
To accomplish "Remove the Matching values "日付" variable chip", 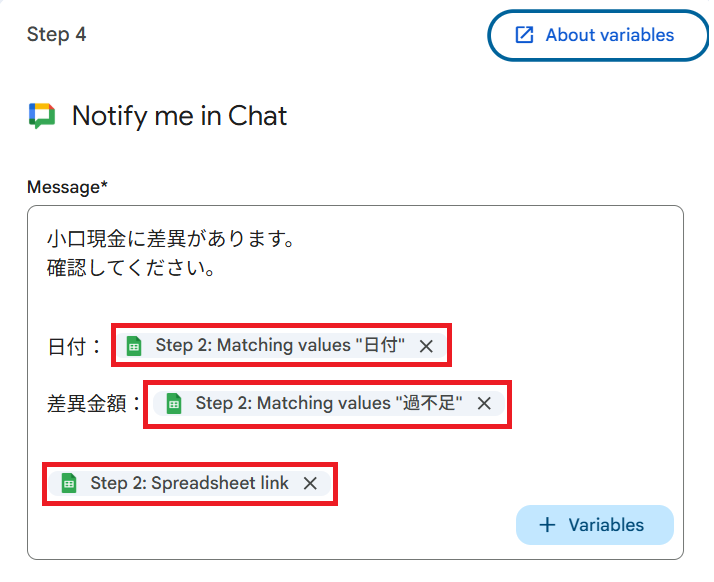I will point(426,346).
